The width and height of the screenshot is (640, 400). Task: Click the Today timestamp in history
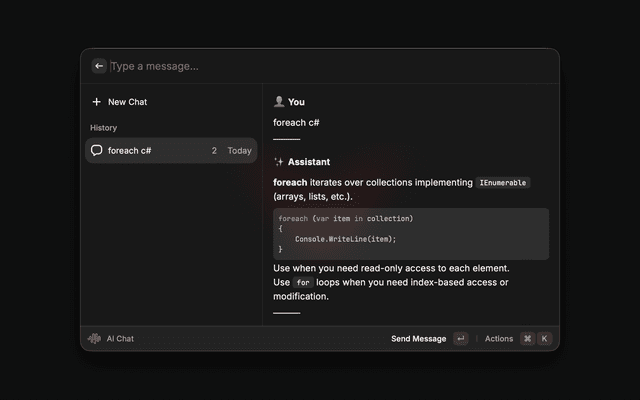(239, 151)
